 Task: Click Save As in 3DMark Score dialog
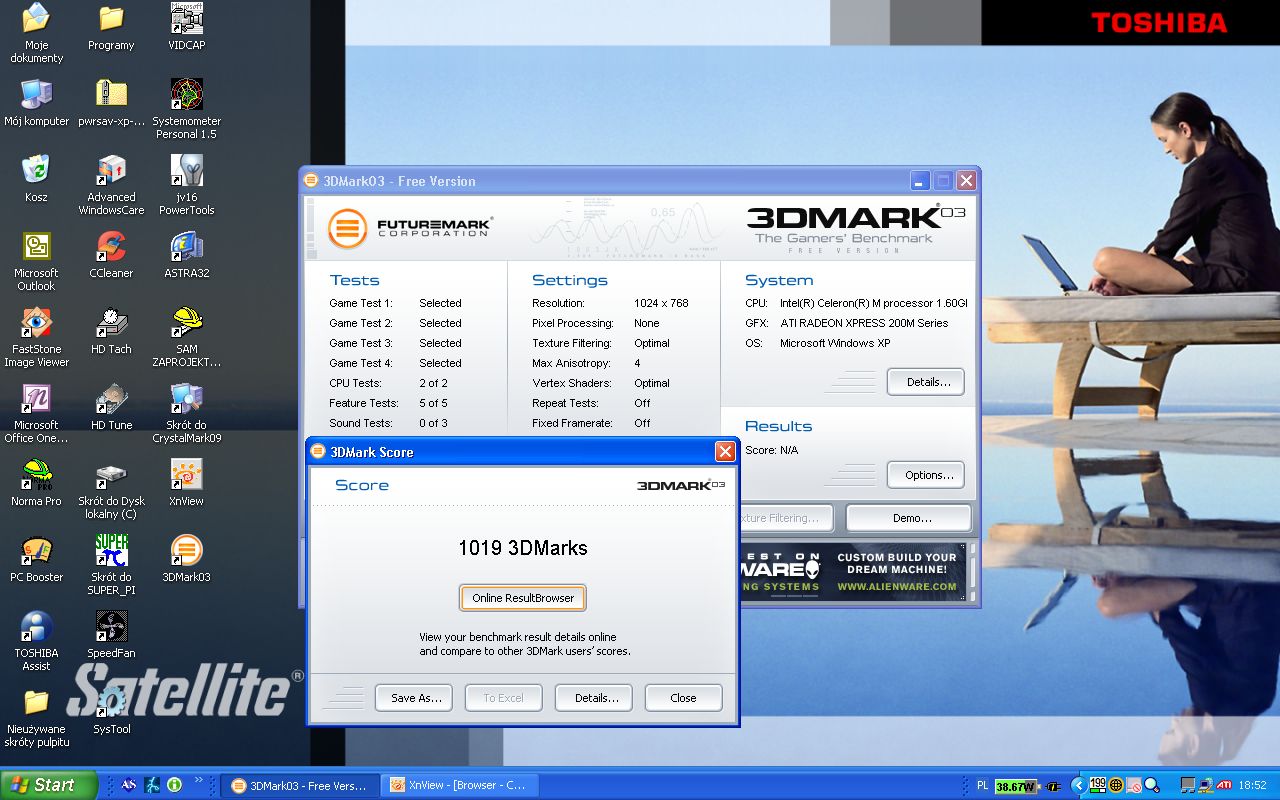[414, 698]
